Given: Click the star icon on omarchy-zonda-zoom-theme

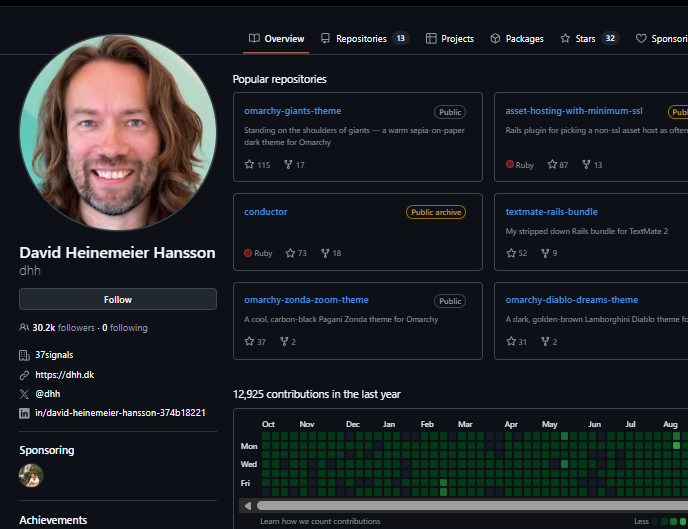Looking at the screenshot, I should click(249, 341).
